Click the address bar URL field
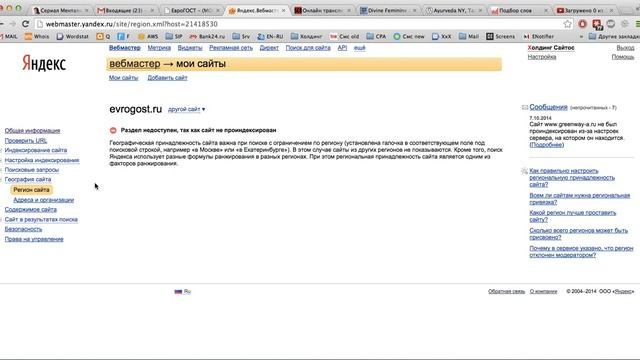 point(300,24)
